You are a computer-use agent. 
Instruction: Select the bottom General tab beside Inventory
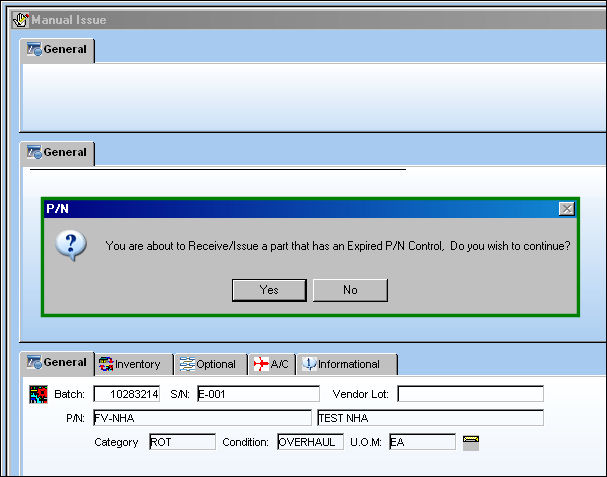(x=57, y=363)
